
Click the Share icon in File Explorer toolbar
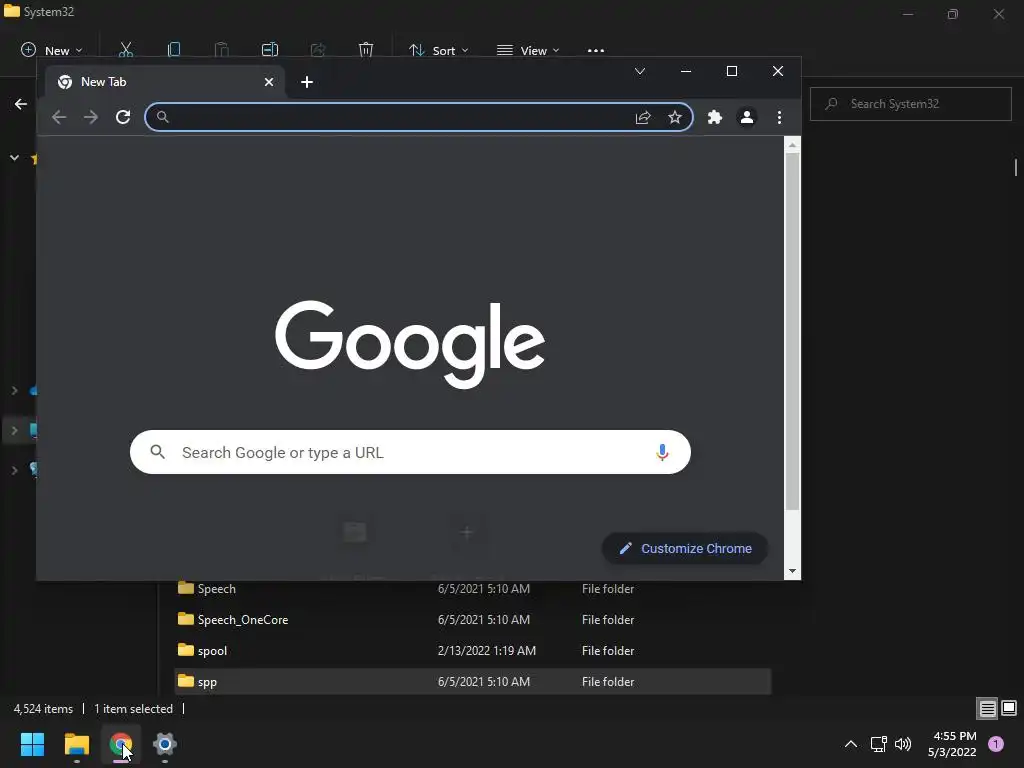coord(318,50)
